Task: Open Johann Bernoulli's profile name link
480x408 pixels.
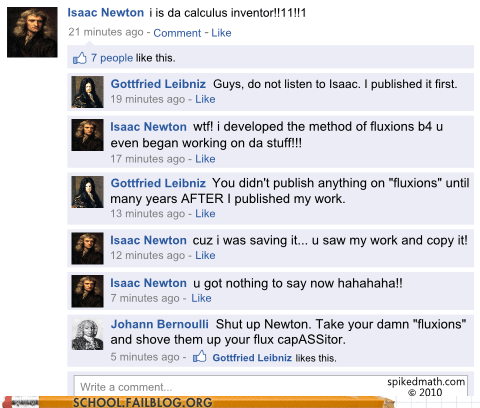Action: pos(160,324)
